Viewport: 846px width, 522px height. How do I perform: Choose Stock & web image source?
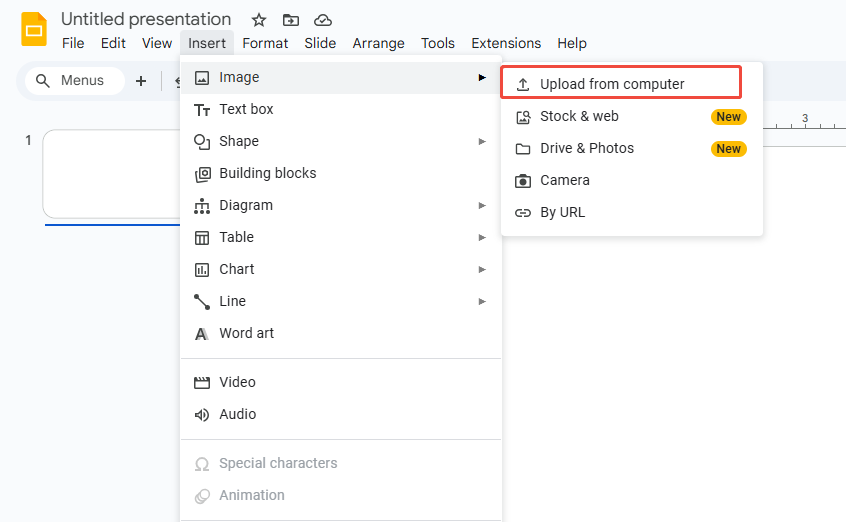pyautogui.click(x=579, y=116)
